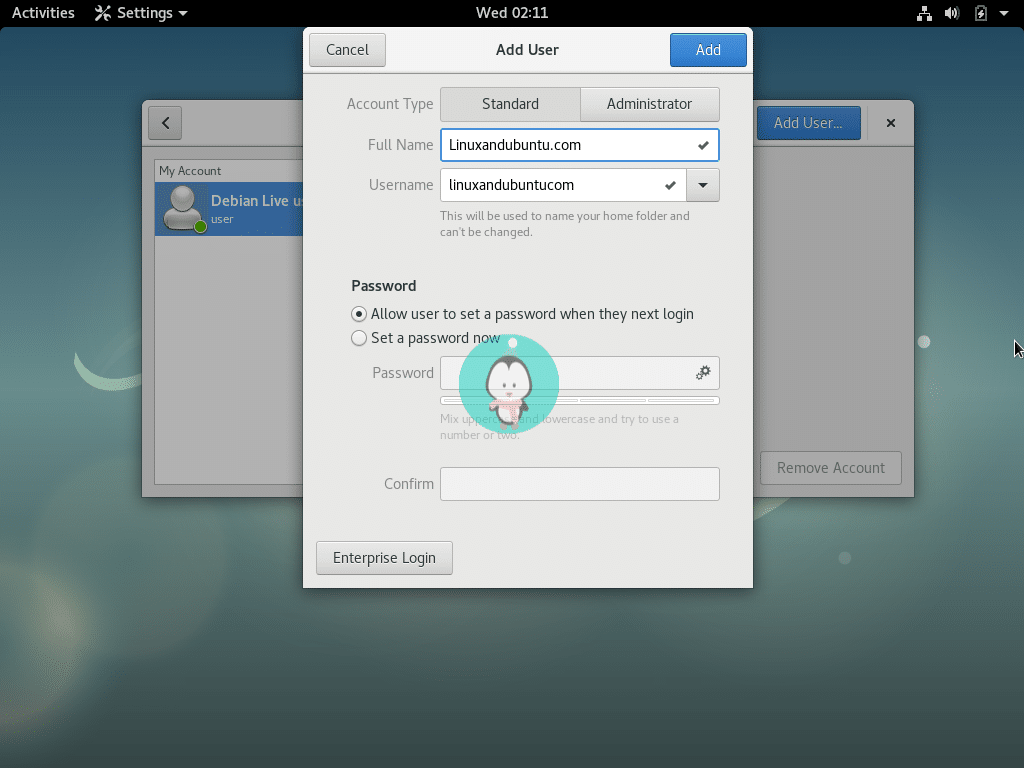Select Administrator account type
Viewport: 1024px width, 768px height.
point(649,104)
